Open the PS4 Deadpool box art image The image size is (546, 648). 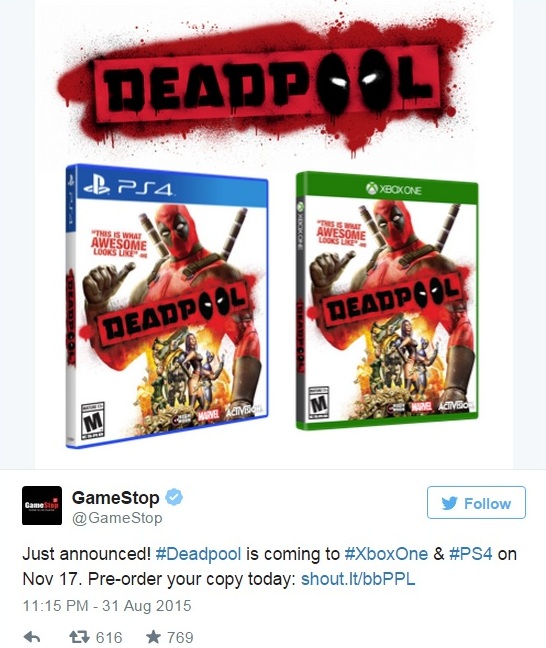click(167, 306)
